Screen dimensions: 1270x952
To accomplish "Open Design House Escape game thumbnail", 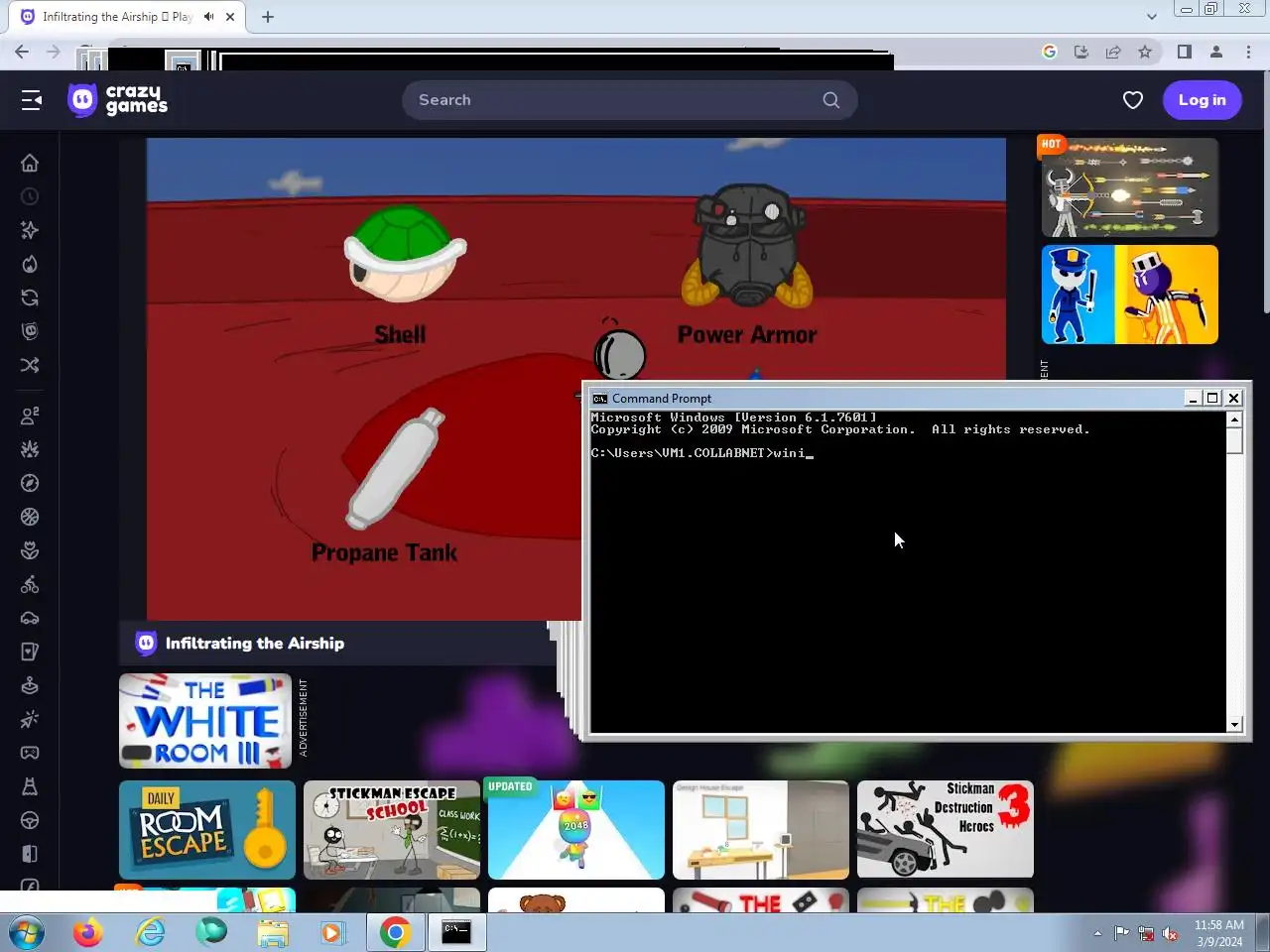I will click(x=761, y=830).
